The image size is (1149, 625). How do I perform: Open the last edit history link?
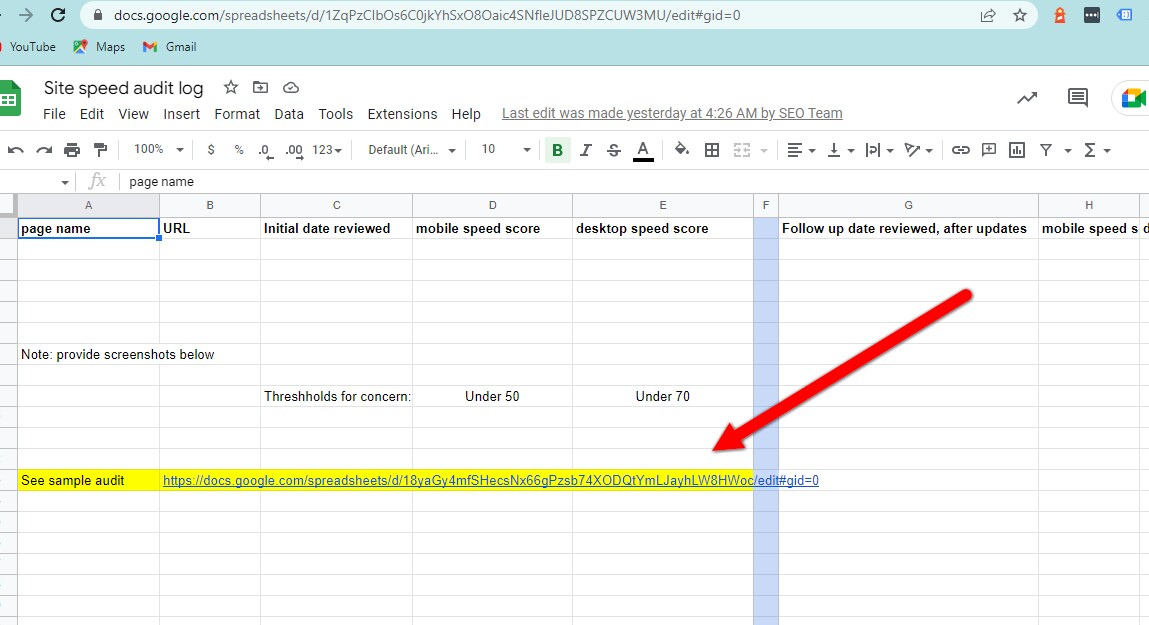[671, 113]
